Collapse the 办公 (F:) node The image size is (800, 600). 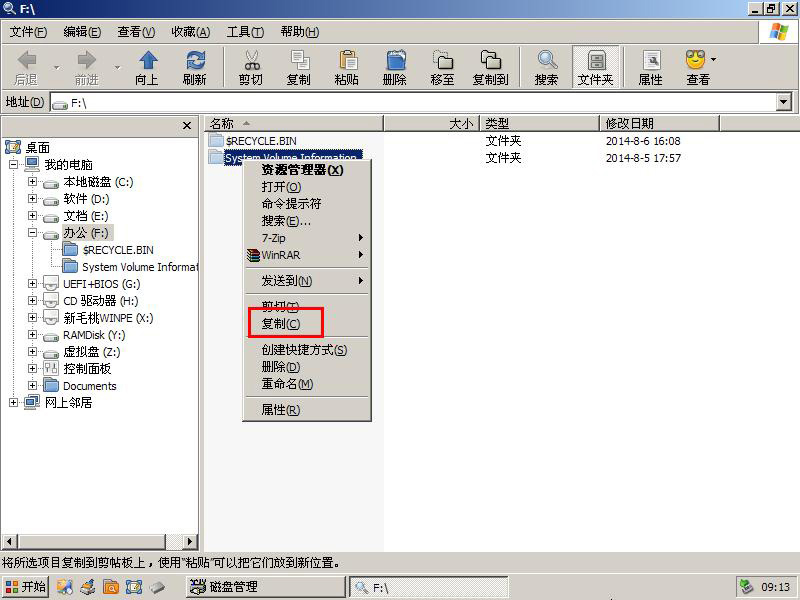click(x=33, y=233)
